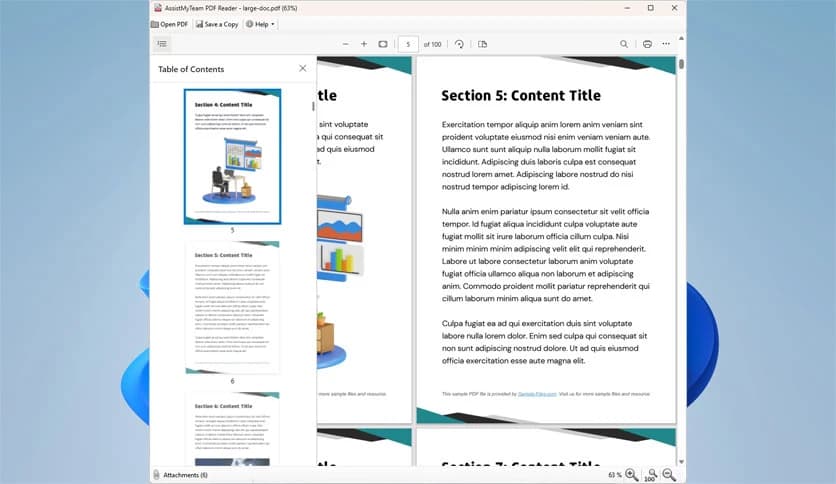836x484 pixels.
Task: Switch page view layout icon
Action: pyautogui.click(x=483, y=44)
